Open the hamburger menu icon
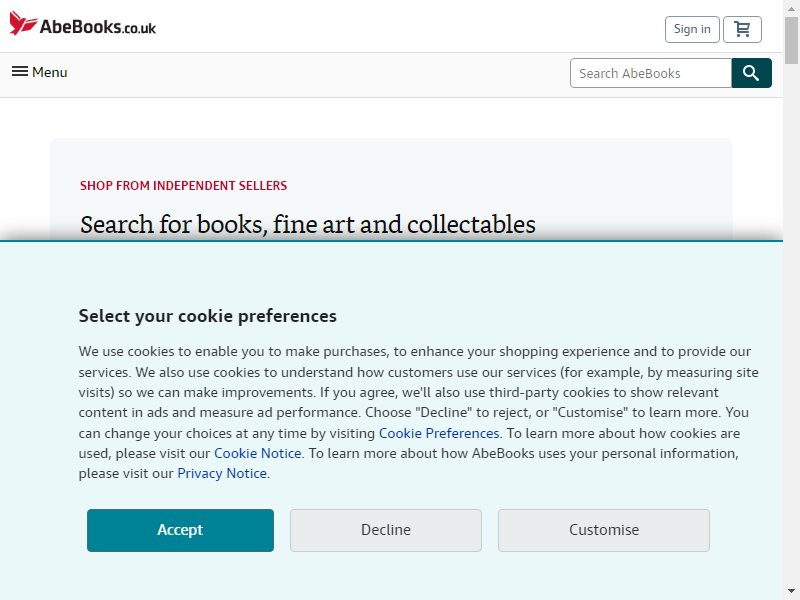This screenshot has height=600, width=800. pos(20,71)
